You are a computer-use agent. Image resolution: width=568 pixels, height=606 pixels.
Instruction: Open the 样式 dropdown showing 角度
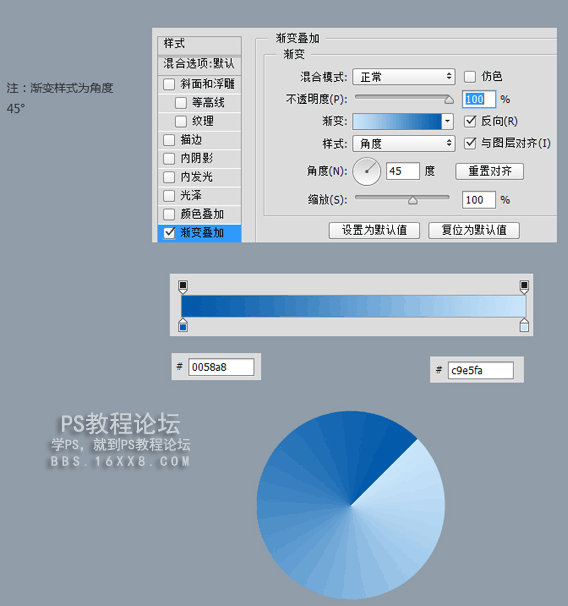pos(404,143)
